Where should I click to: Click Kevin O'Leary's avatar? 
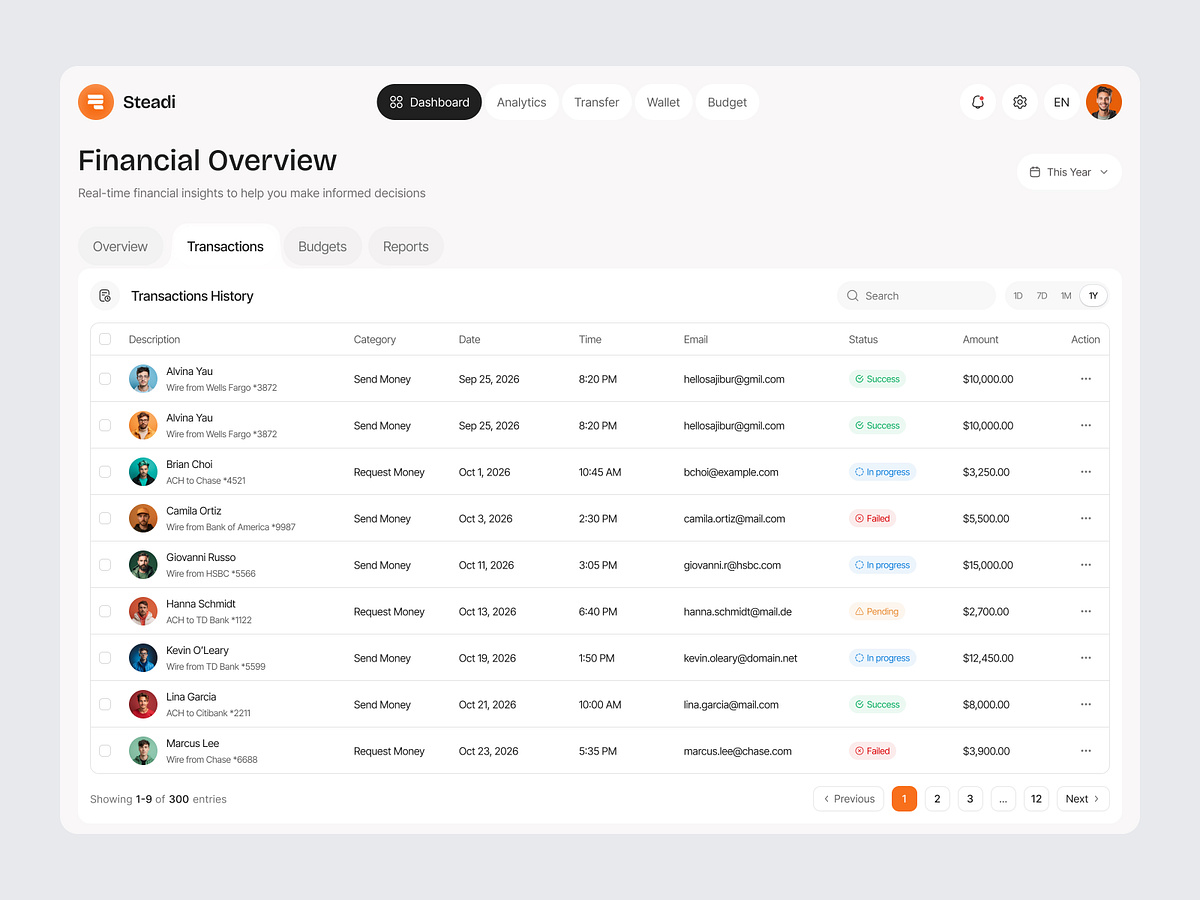tap(143, 658)
